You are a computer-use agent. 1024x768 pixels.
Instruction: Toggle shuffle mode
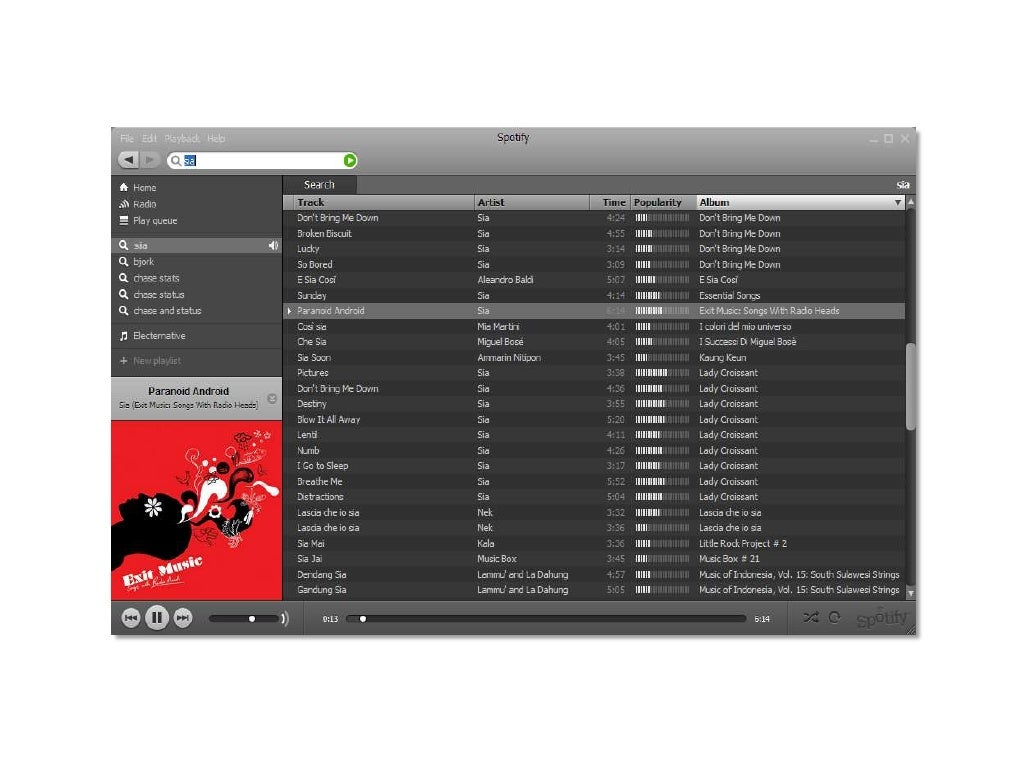(x=810, y=617)
